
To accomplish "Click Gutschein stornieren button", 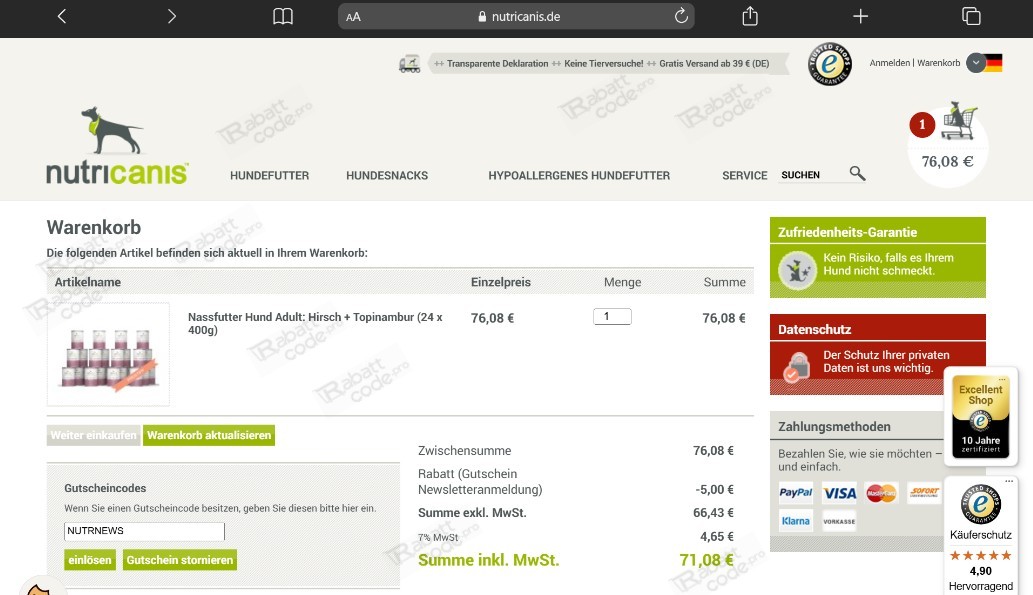I will pos(180,560).
